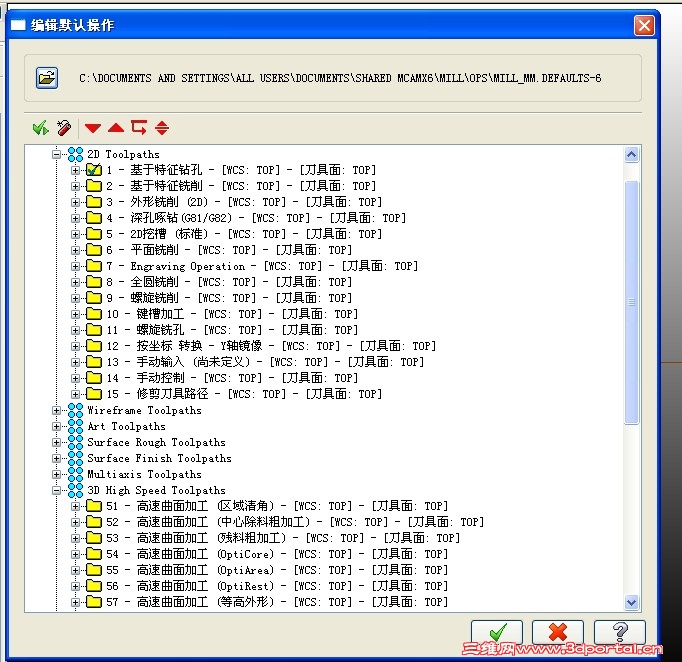This screenshot has height=662, width=682.
Task: Click folder icon of operation 6 平面铣削
Action: [x=94, y=250]
